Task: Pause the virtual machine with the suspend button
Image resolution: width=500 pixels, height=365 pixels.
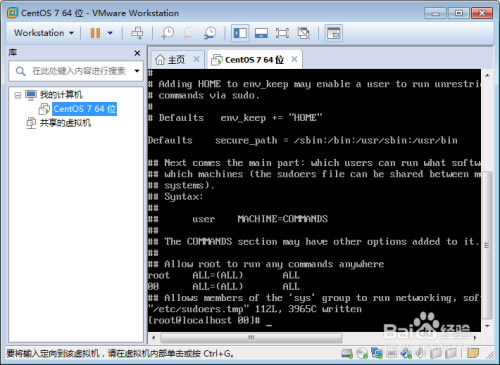Action: (x=95, y=33)
